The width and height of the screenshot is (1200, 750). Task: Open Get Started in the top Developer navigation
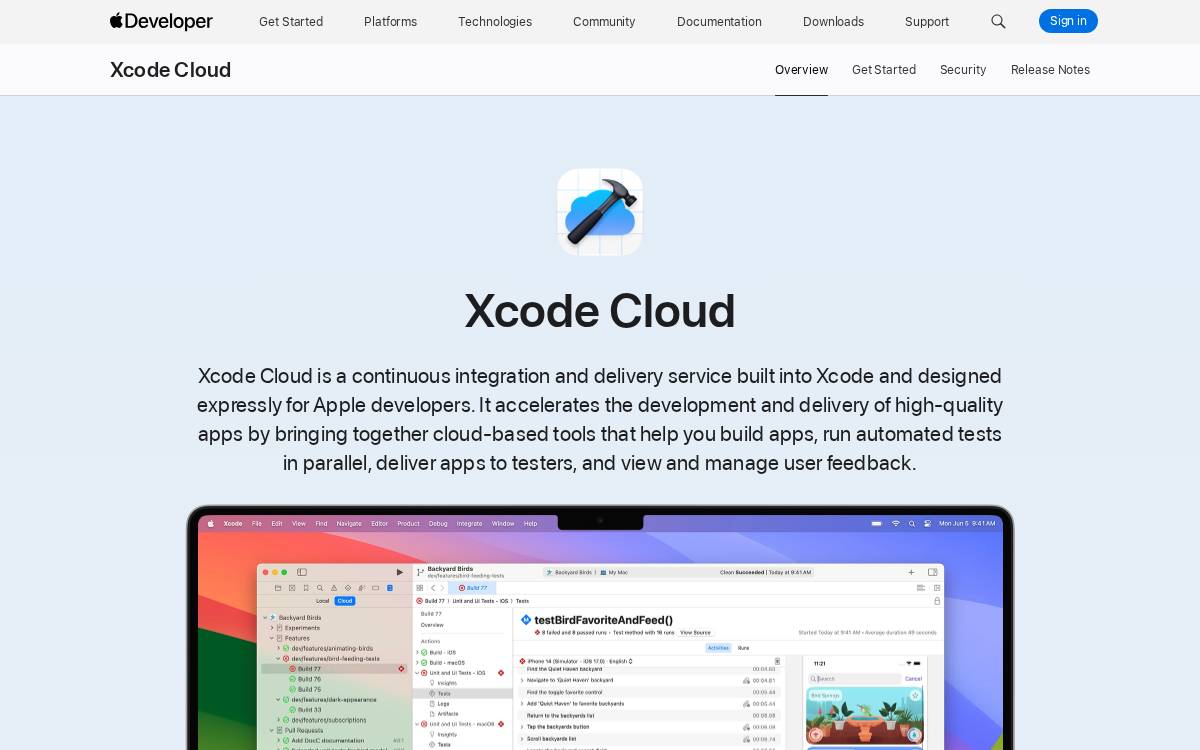click(x=291, y=21)
